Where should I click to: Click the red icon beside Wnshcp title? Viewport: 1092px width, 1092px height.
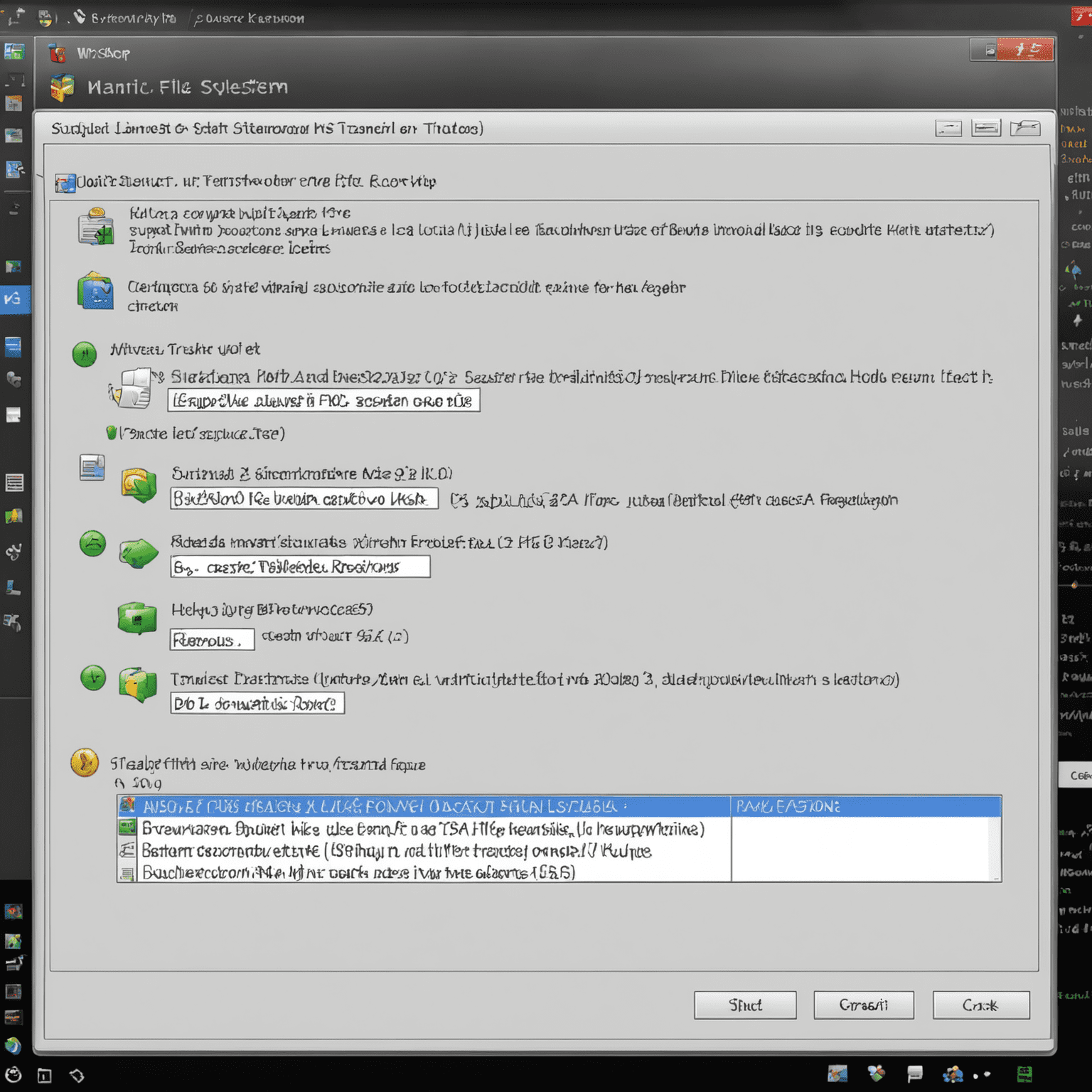[58, 53]
